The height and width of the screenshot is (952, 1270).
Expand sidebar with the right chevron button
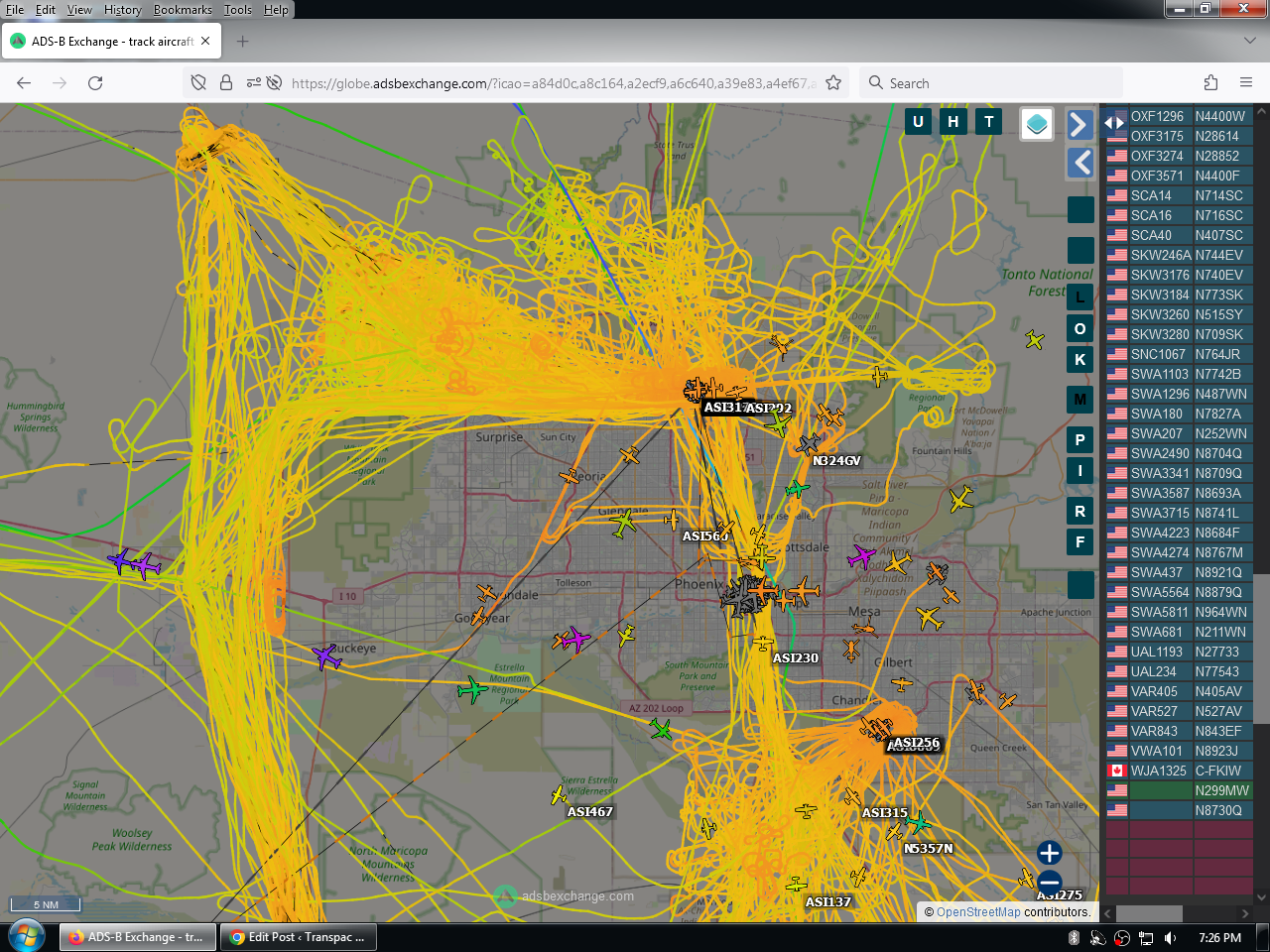[x=1080, y=124]
